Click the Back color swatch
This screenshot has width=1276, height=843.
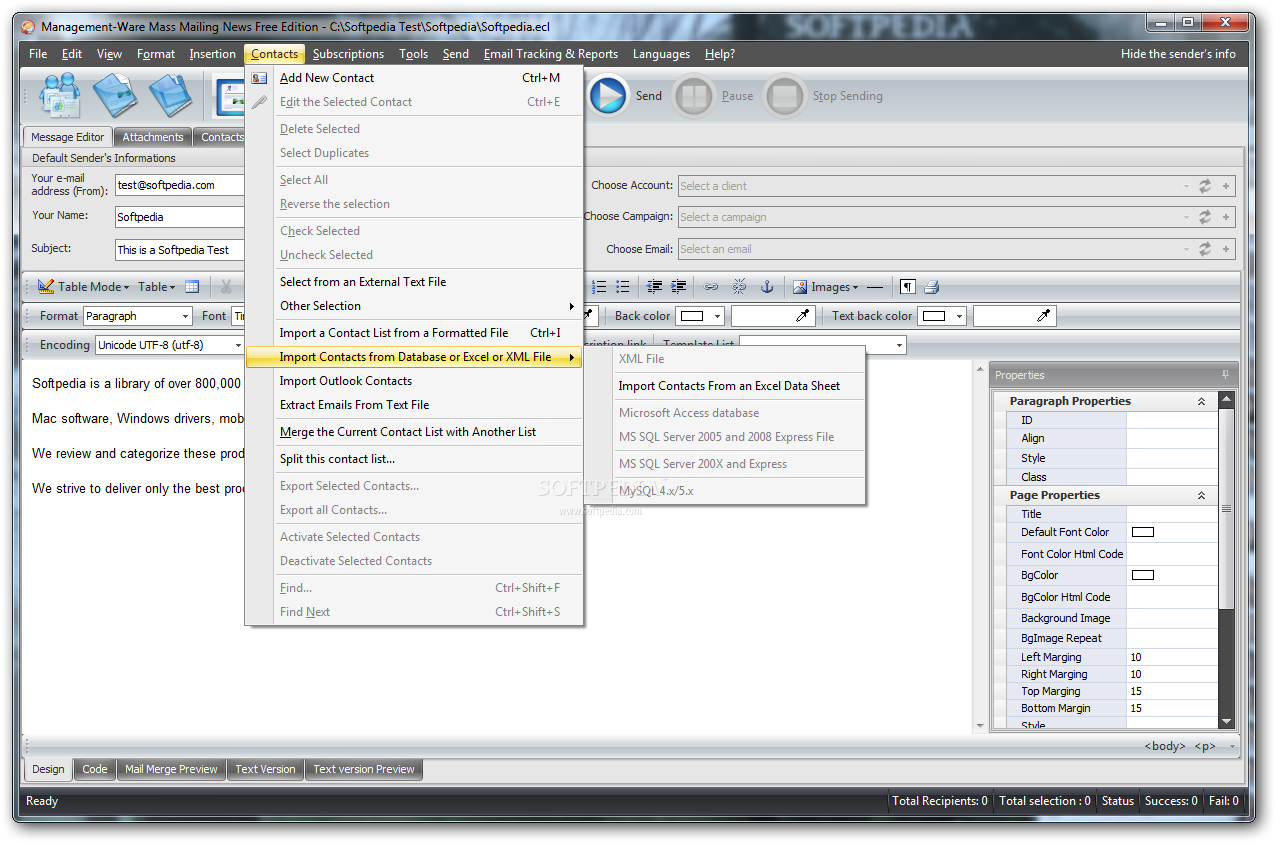point(691,316)
